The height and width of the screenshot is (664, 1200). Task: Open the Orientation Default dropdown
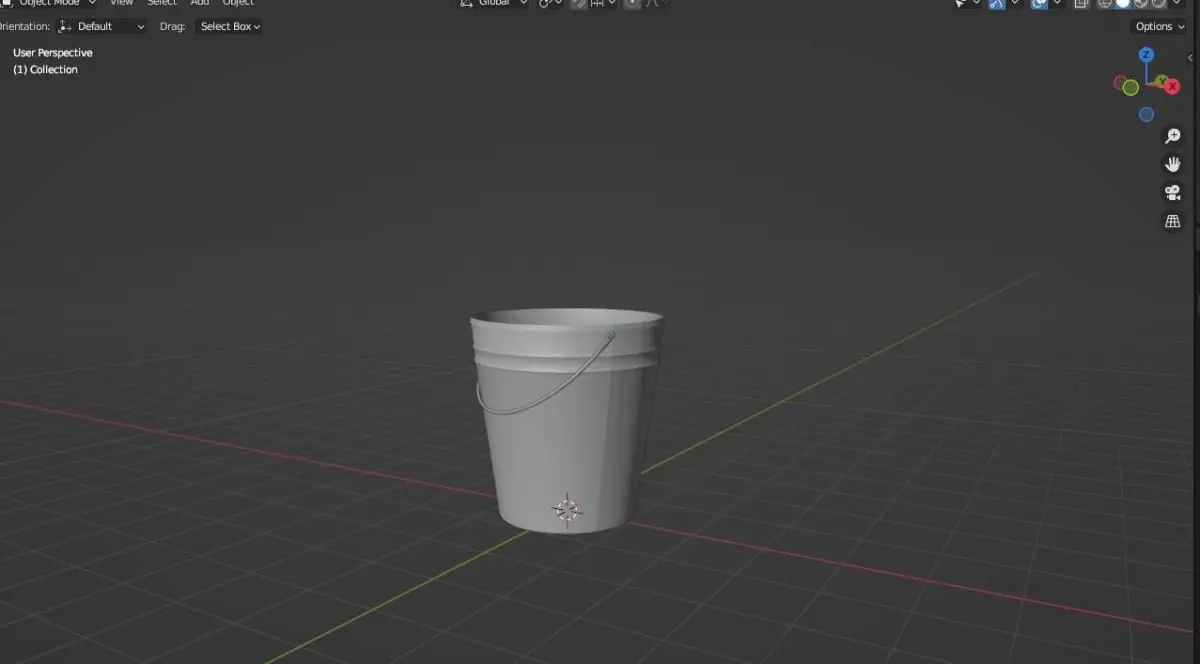coord(102,27)
